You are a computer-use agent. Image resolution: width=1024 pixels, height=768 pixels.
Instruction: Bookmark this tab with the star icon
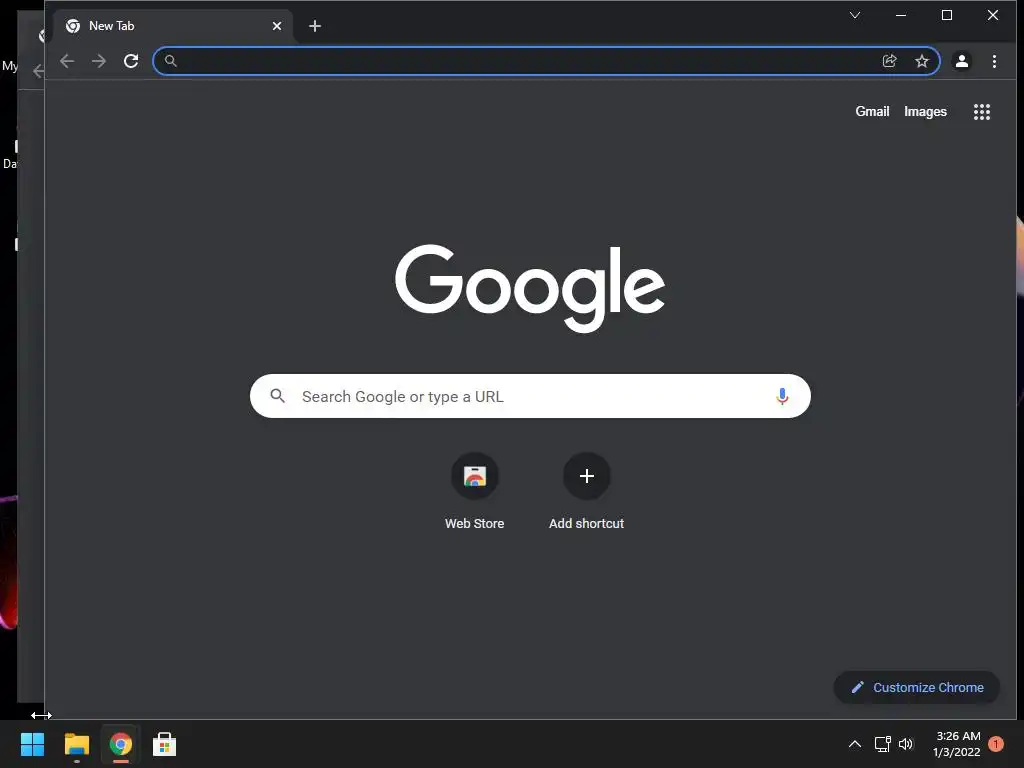[x=921, y=61]
